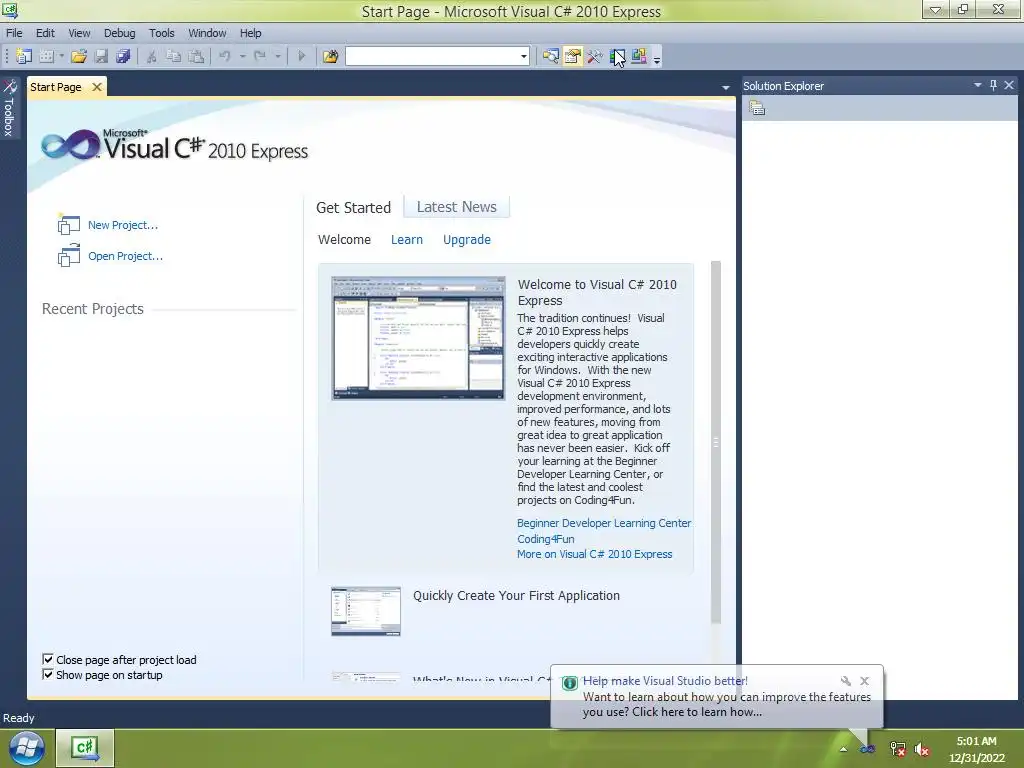Viewport: 1024px width, 768px height.
Task: Switch to the Get Started tab
Action: 353,208
